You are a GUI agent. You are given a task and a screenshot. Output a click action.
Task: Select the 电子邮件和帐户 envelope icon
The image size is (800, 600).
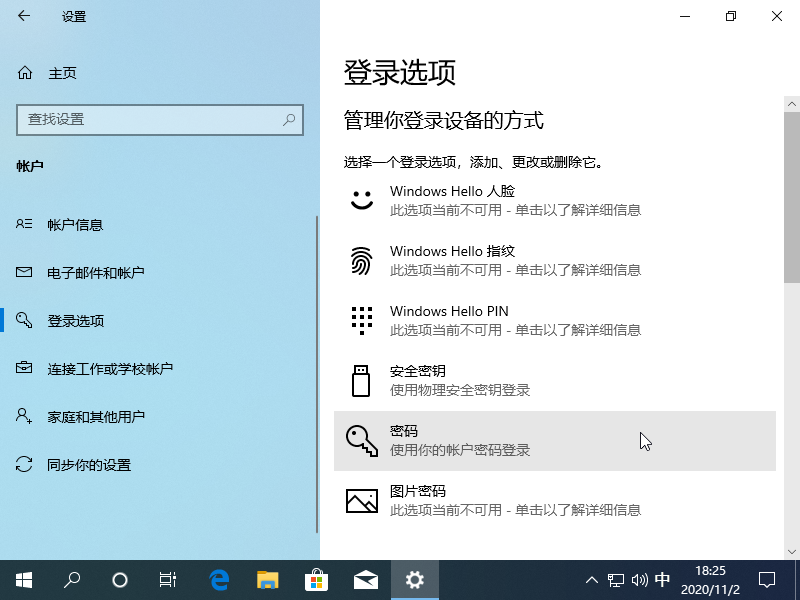(x=23, y=272)
